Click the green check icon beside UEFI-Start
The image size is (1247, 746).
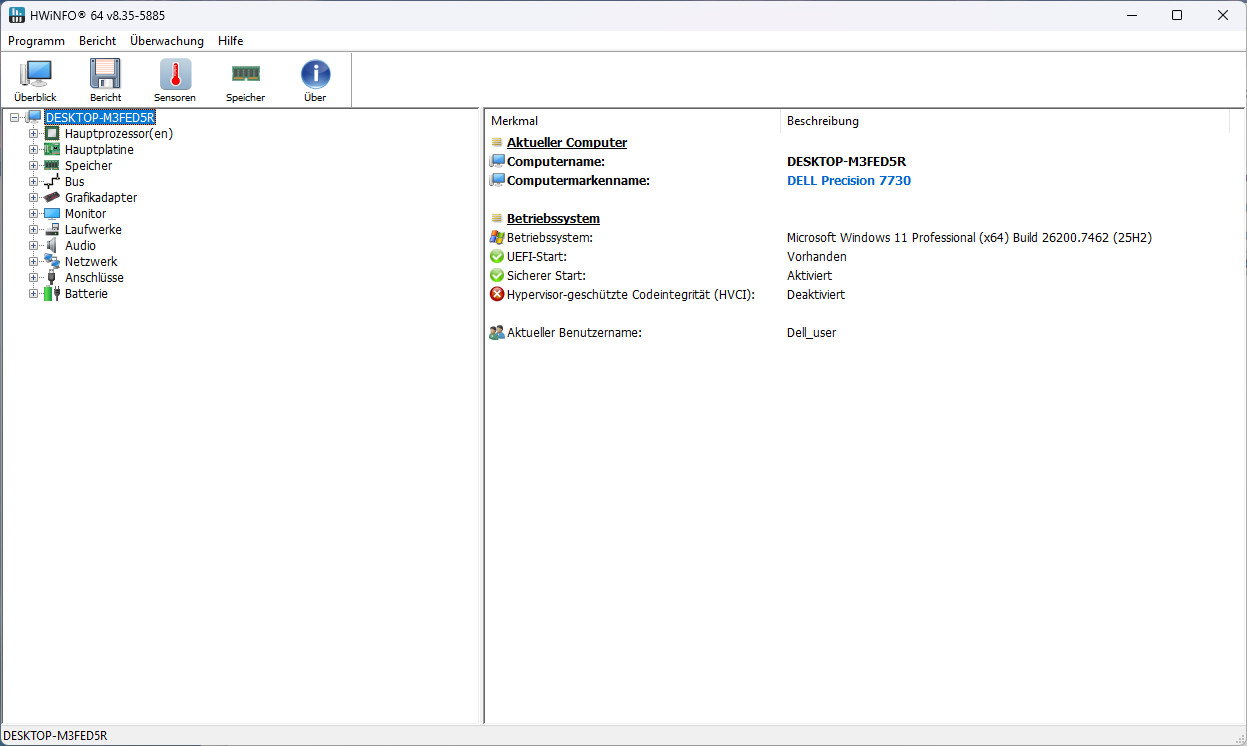pos(497,257)
